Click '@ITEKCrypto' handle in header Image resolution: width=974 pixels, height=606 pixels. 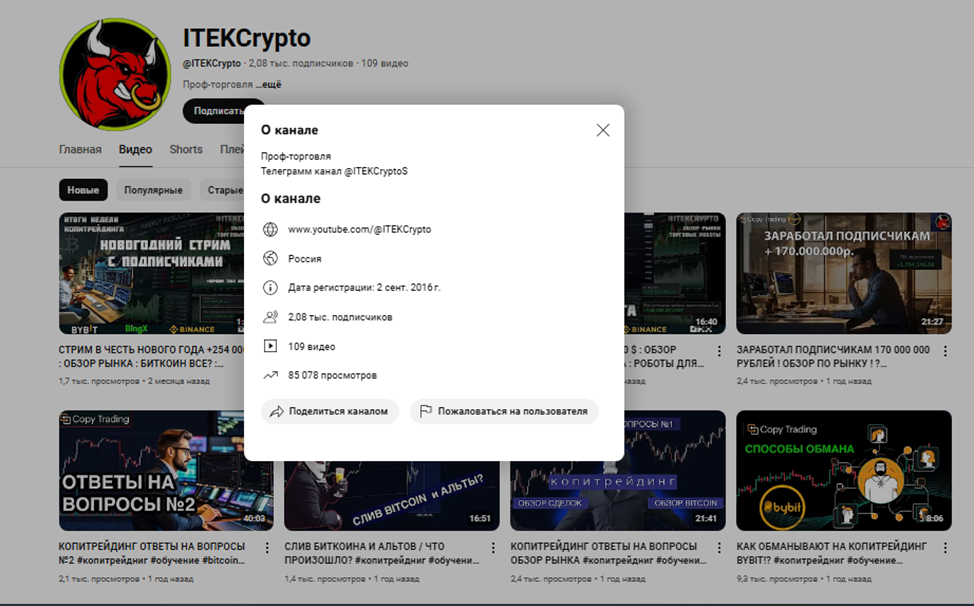(x=212, y=63)
